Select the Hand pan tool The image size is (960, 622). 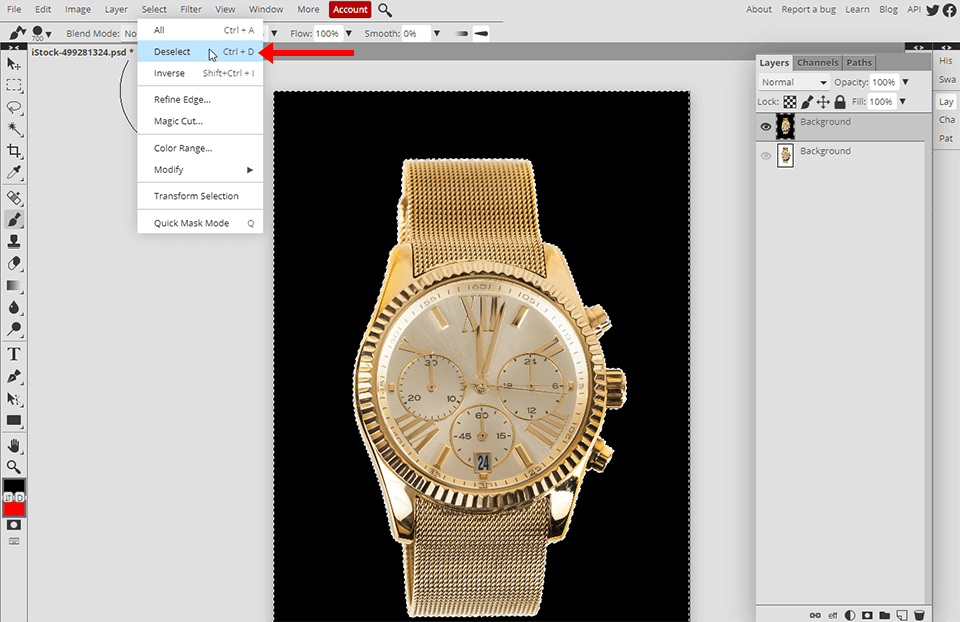14,445
